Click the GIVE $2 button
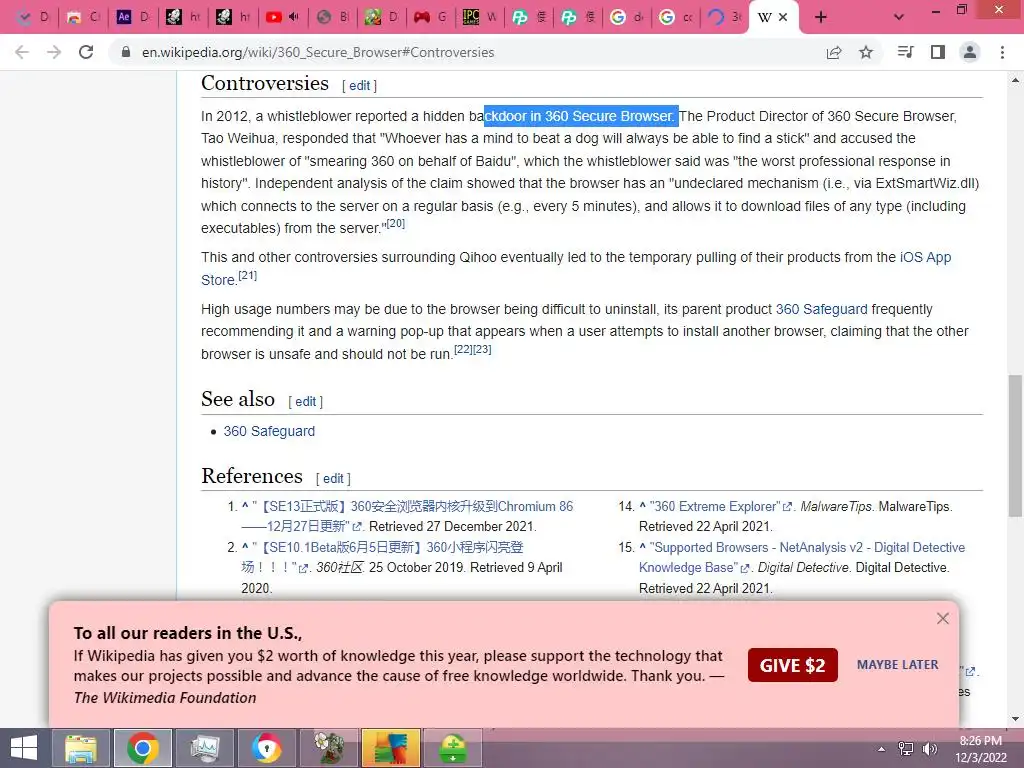The width and height of the screenshot is (1024, 768). click(x=793, y=665)
